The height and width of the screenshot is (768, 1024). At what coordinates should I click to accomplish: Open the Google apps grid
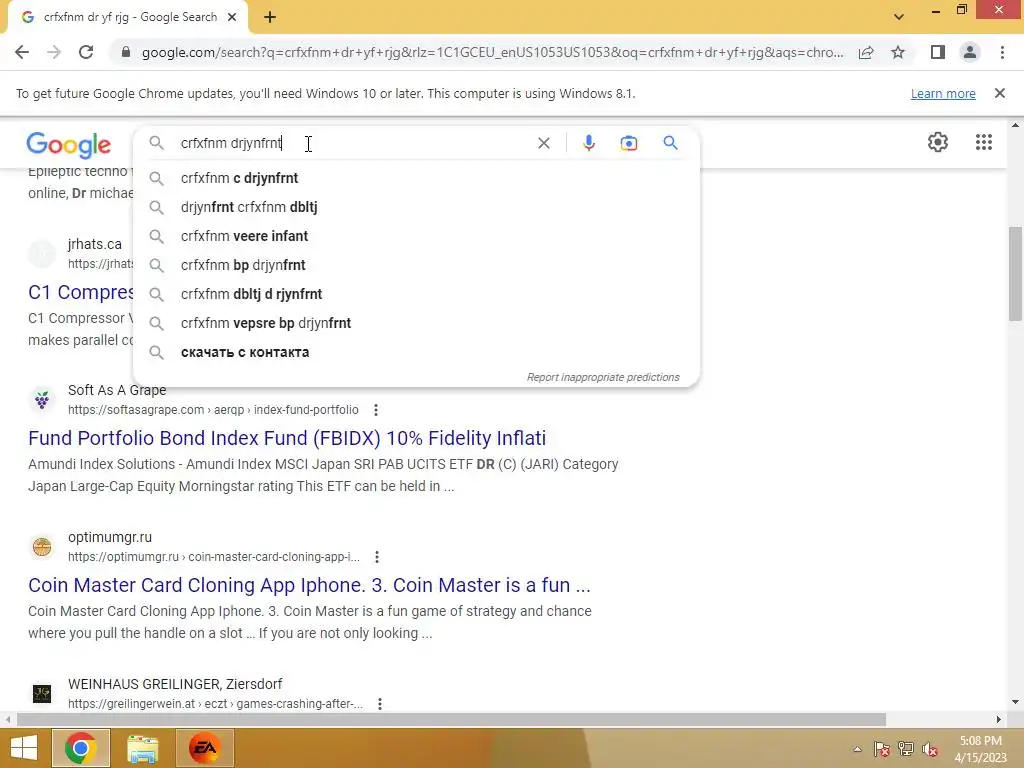click(984, 142)
